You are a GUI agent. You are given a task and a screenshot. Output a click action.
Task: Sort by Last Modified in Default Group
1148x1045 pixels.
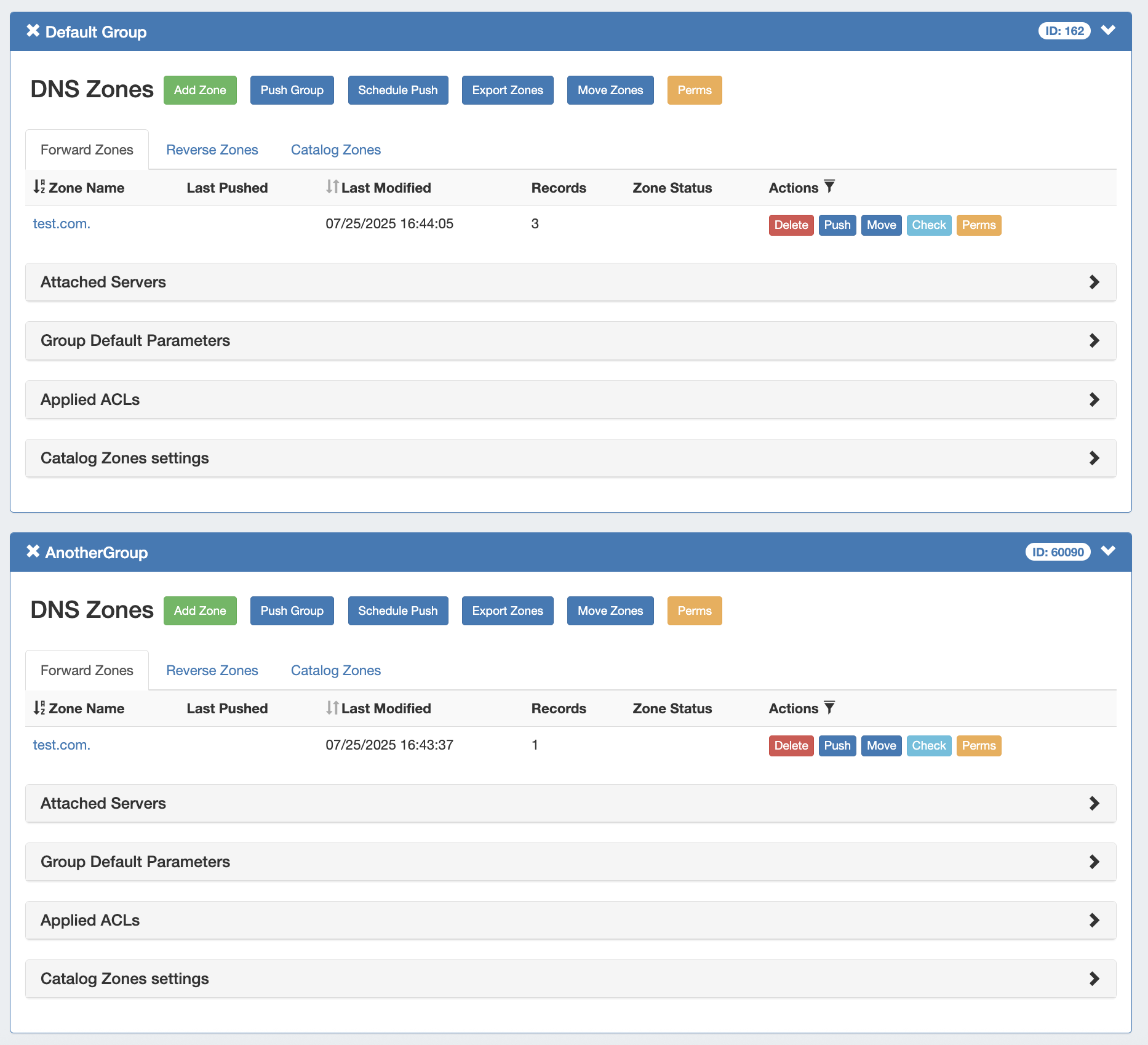[x=332, y=187]
